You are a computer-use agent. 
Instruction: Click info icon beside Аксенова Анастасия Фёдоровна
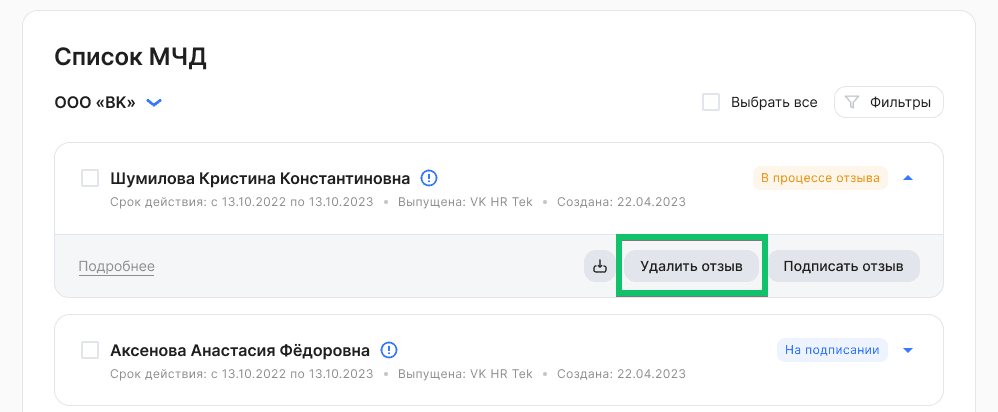[389, 350]
